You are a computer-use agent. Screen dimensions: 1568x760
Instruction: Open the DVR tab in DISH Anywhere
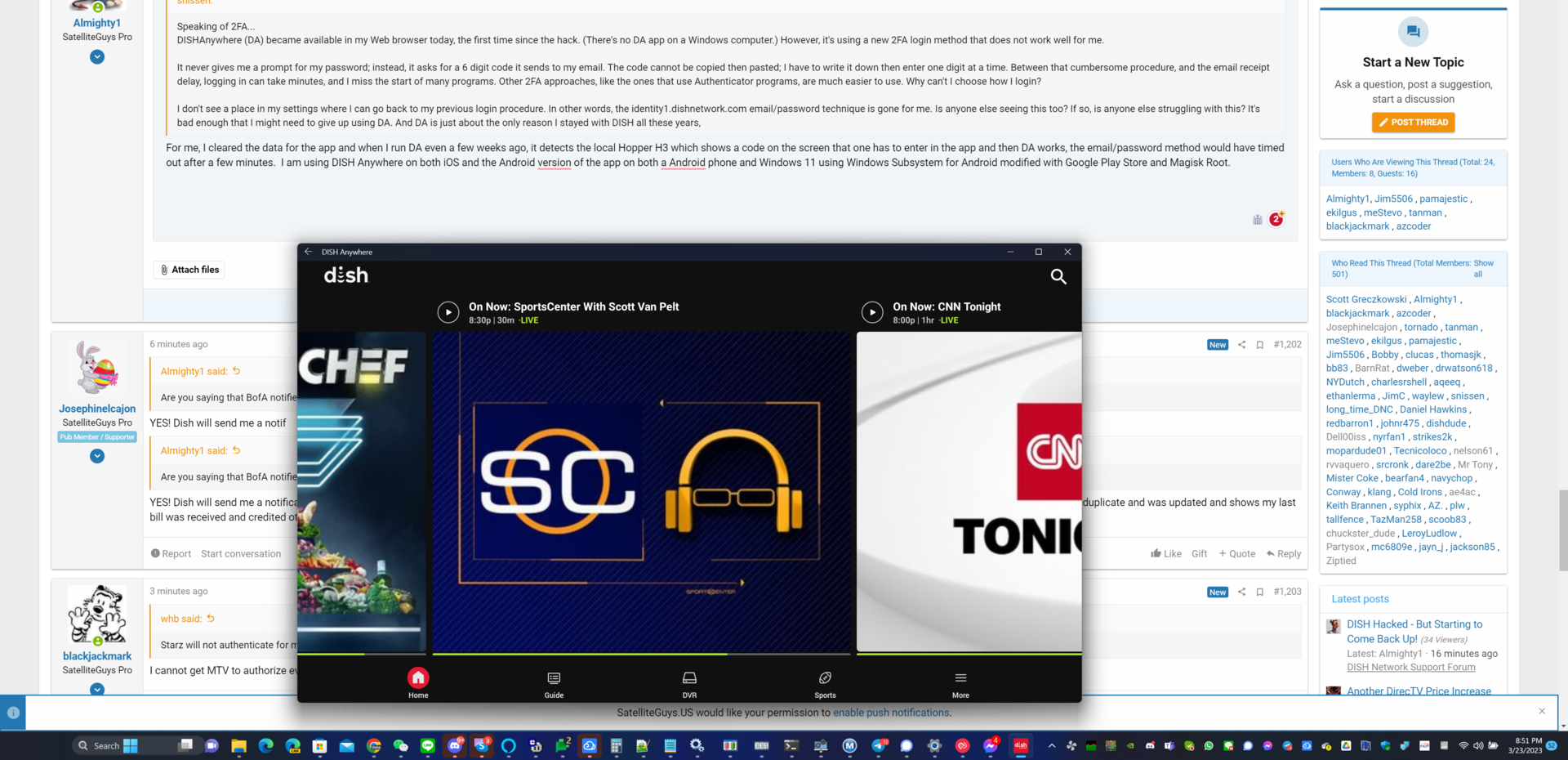click(x=689, y=684)
